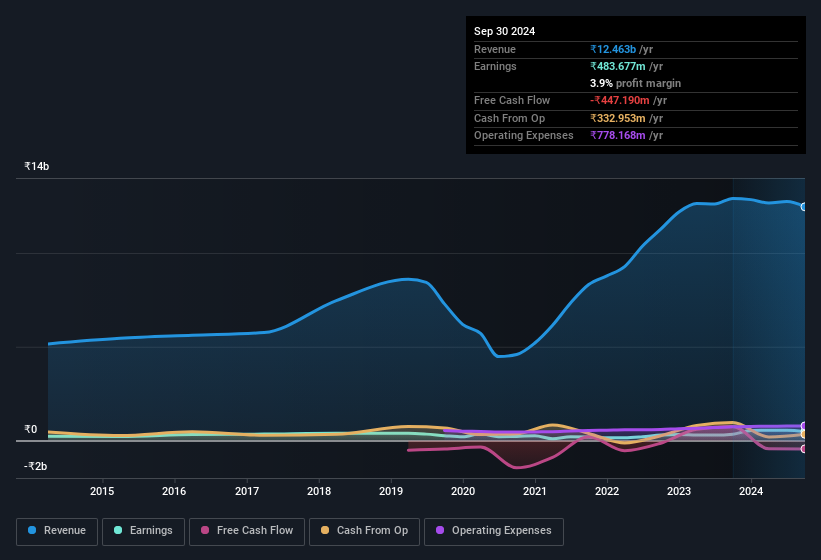
Task: Toggle the Free Cash Flow legend button
Action: coord(247,531)
